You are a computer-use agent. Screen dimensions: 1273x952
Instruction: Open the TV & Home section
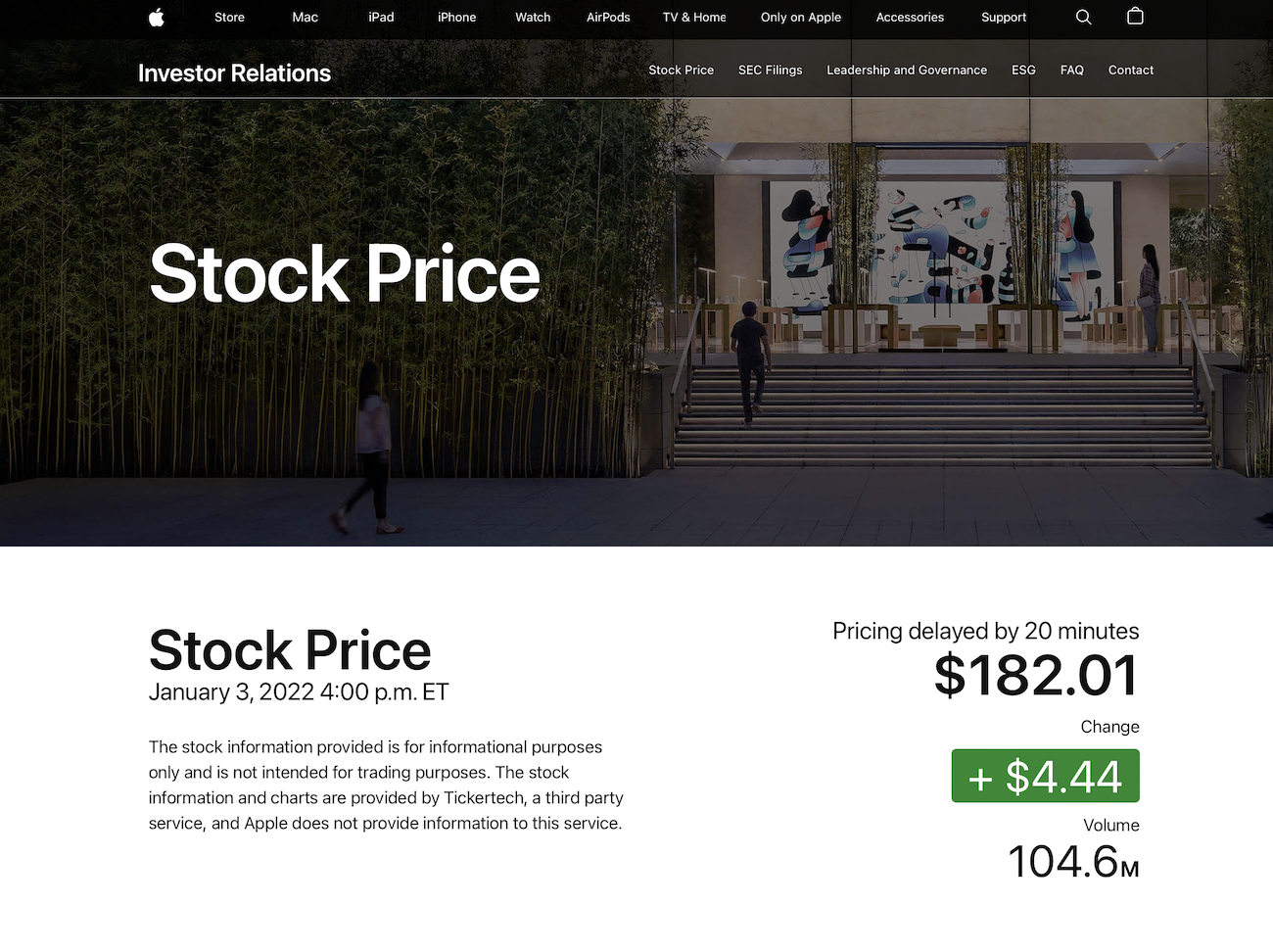click(694, 17)
